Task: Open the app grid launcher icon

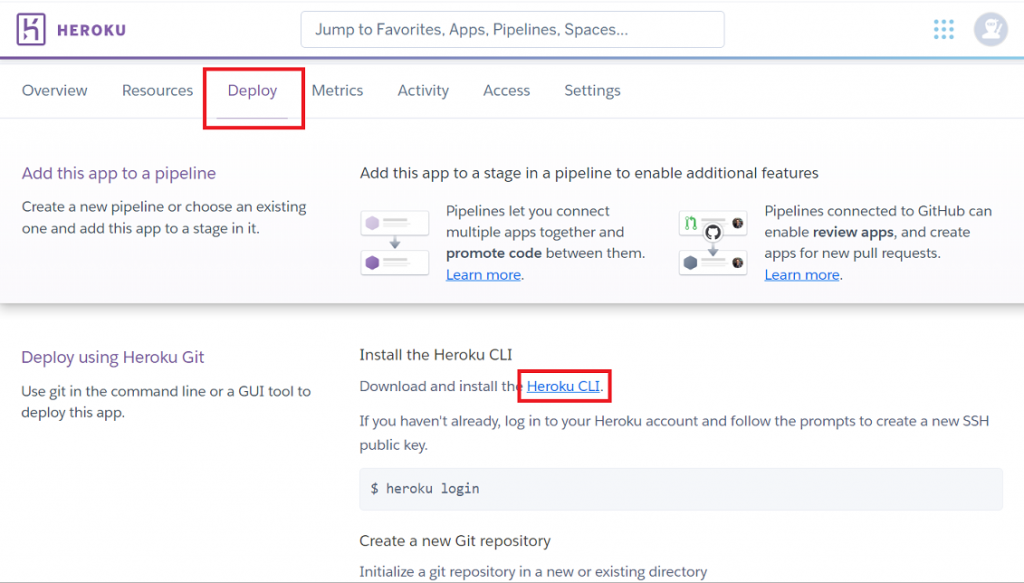Action: [943, 30]
